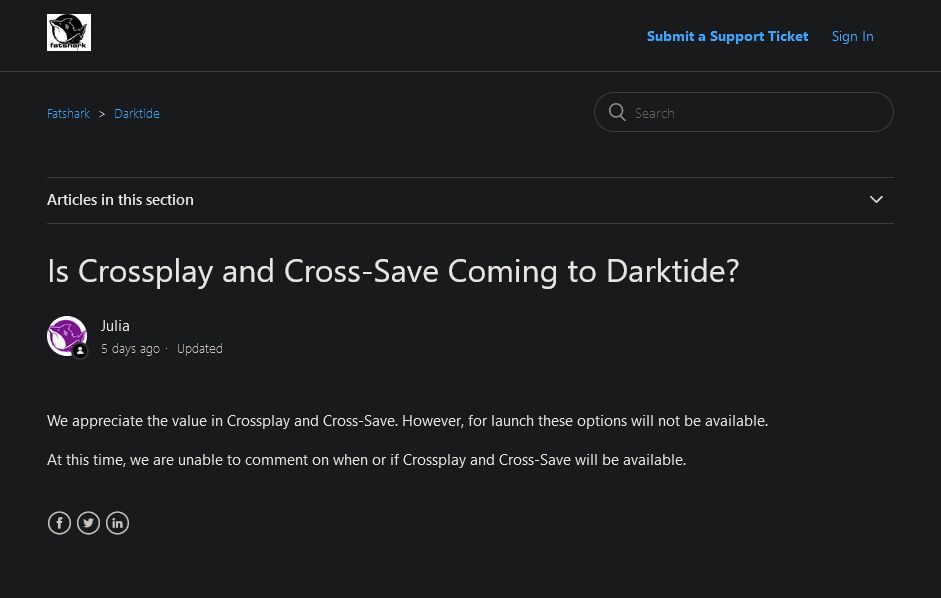941x598 pixels.
Task: Share the article on Twitter
Action: click(x=88, y=523)
